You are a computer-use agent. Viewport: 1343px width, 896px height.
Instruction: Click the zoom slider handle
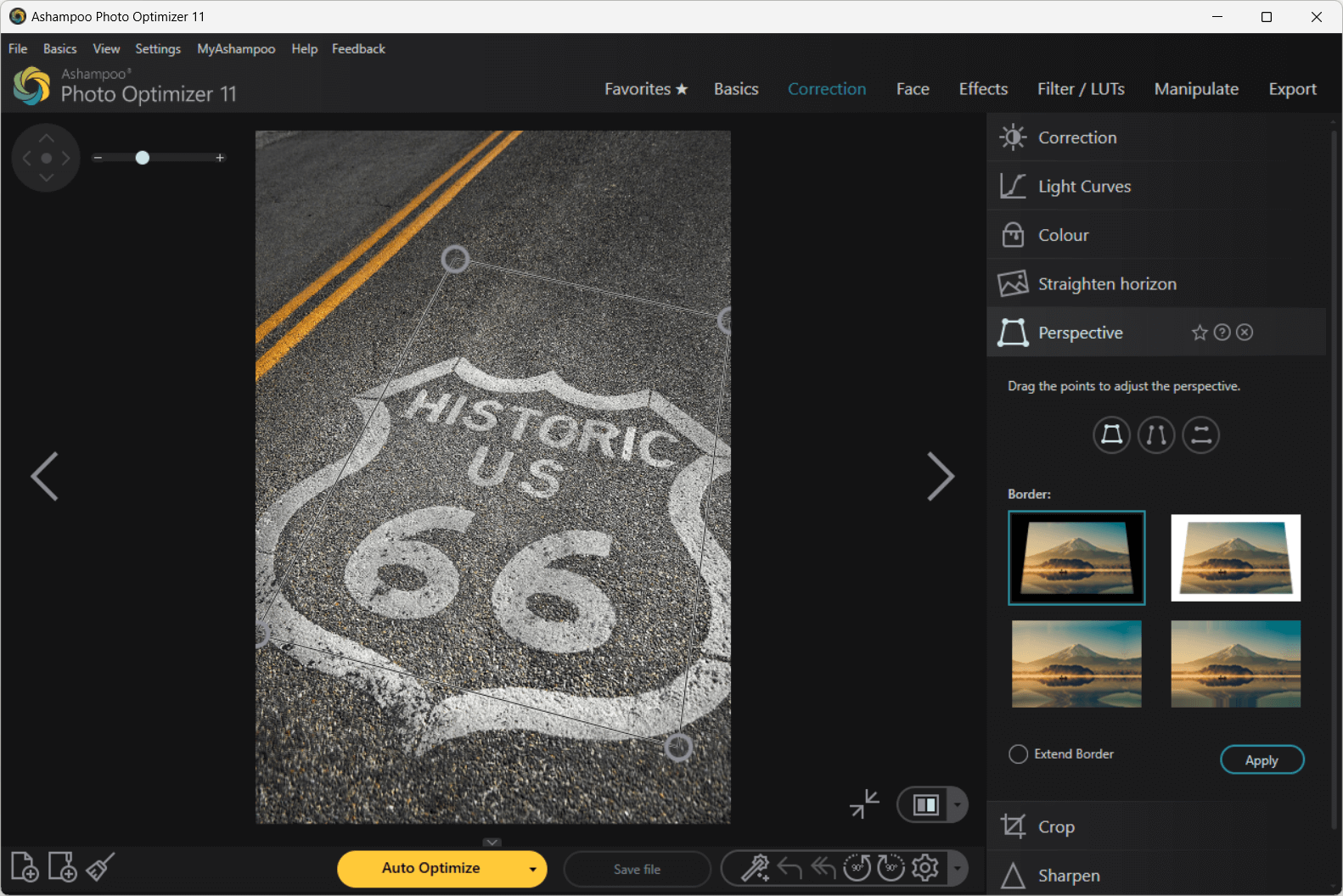[x=143, y=158]
